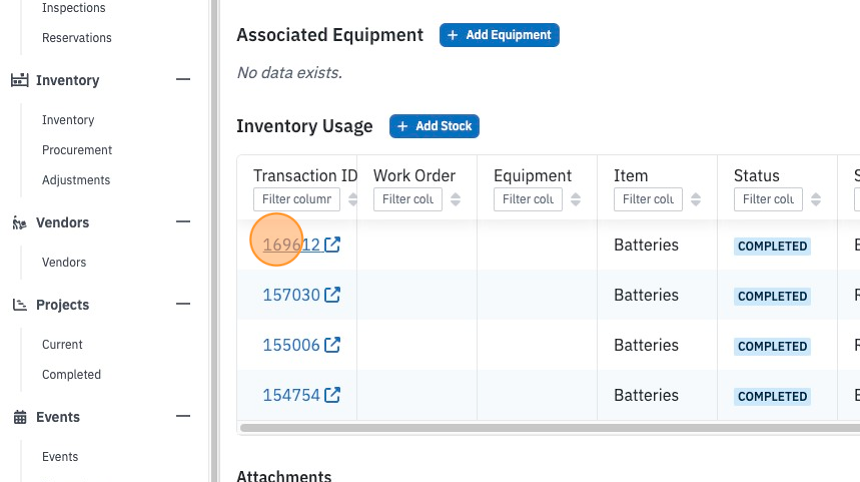Open Current projects in sidebar
The height and width of the screenshot is (482, 860).
62,345
